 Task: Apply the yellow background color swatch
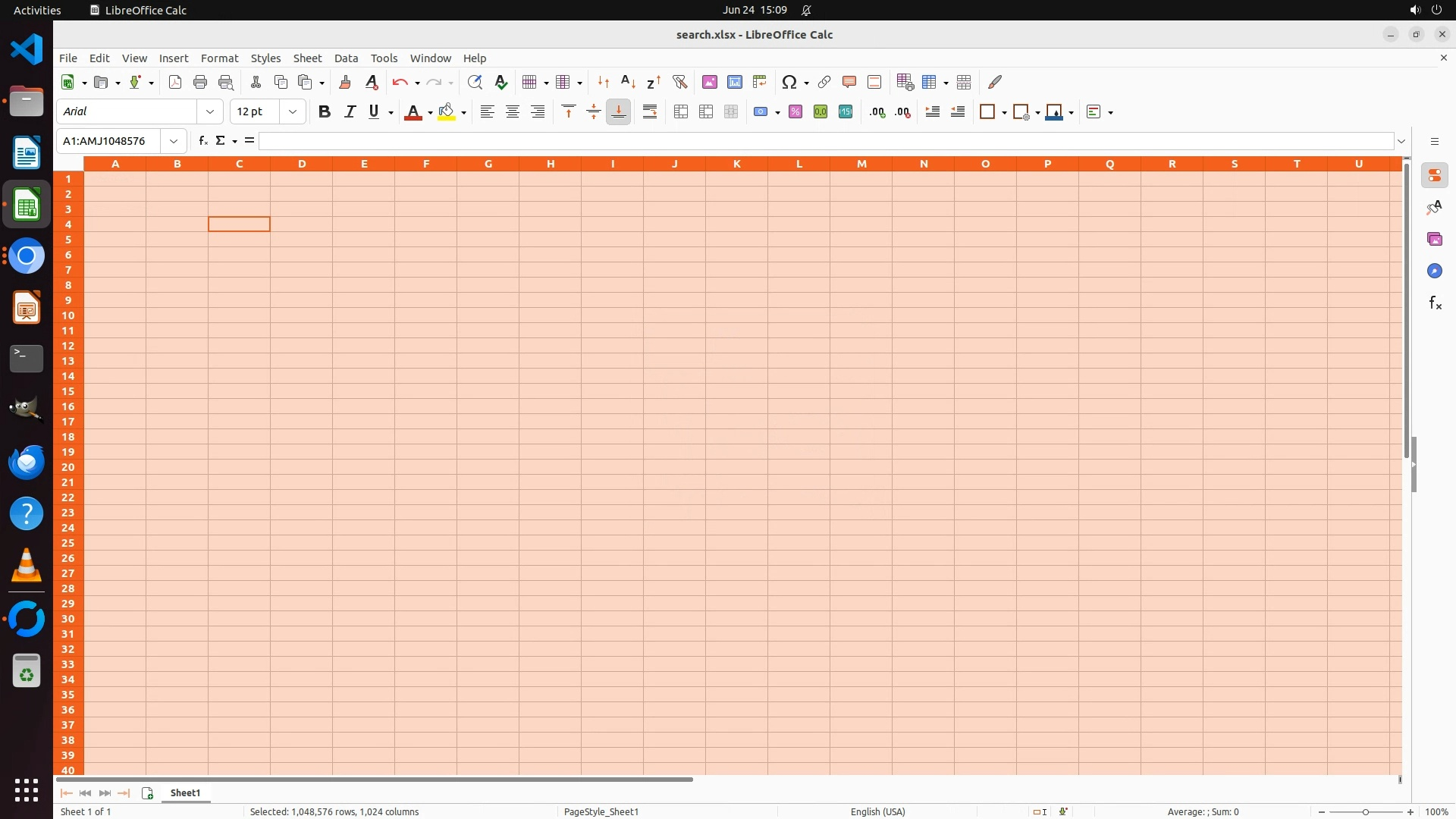447,112
